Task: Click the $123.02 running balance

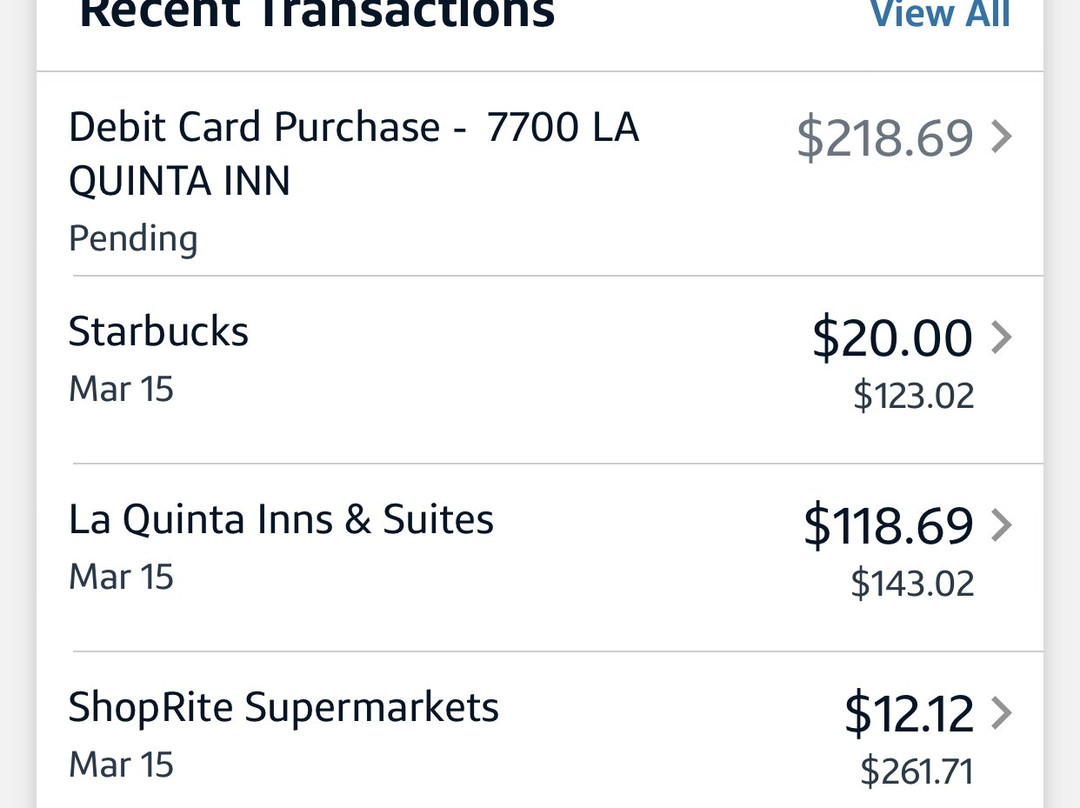Action: 913,395
